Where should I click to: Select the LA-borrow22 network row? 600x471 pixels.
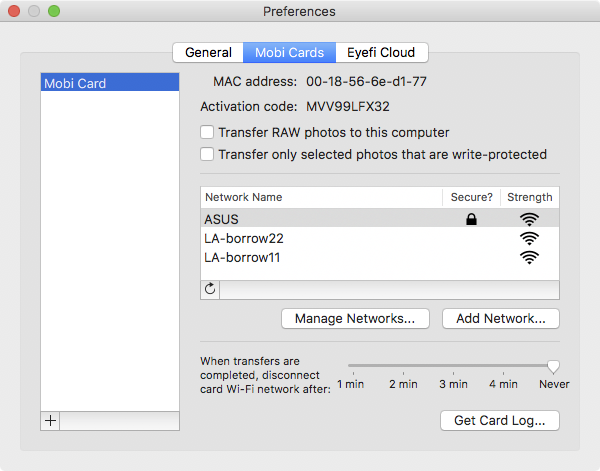point(320,238)
